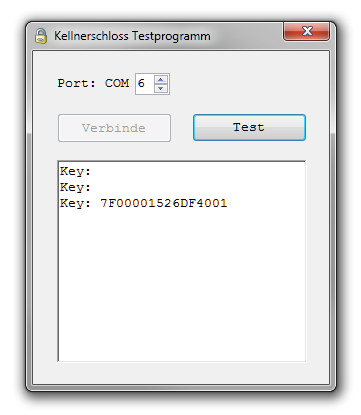Close the Kellnerschloss Testprogramm window
This screenshot has height=415, width=361.
tap(306, 31)
